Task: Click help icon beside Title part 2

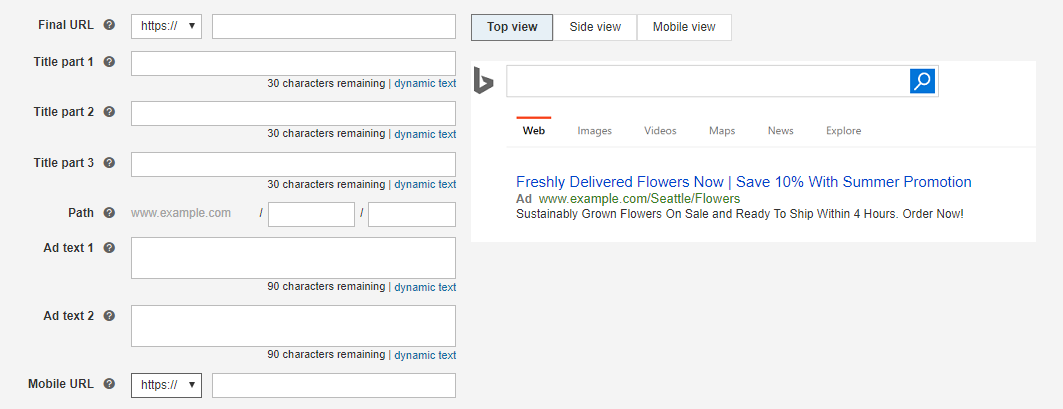Action: click(109, 112)
